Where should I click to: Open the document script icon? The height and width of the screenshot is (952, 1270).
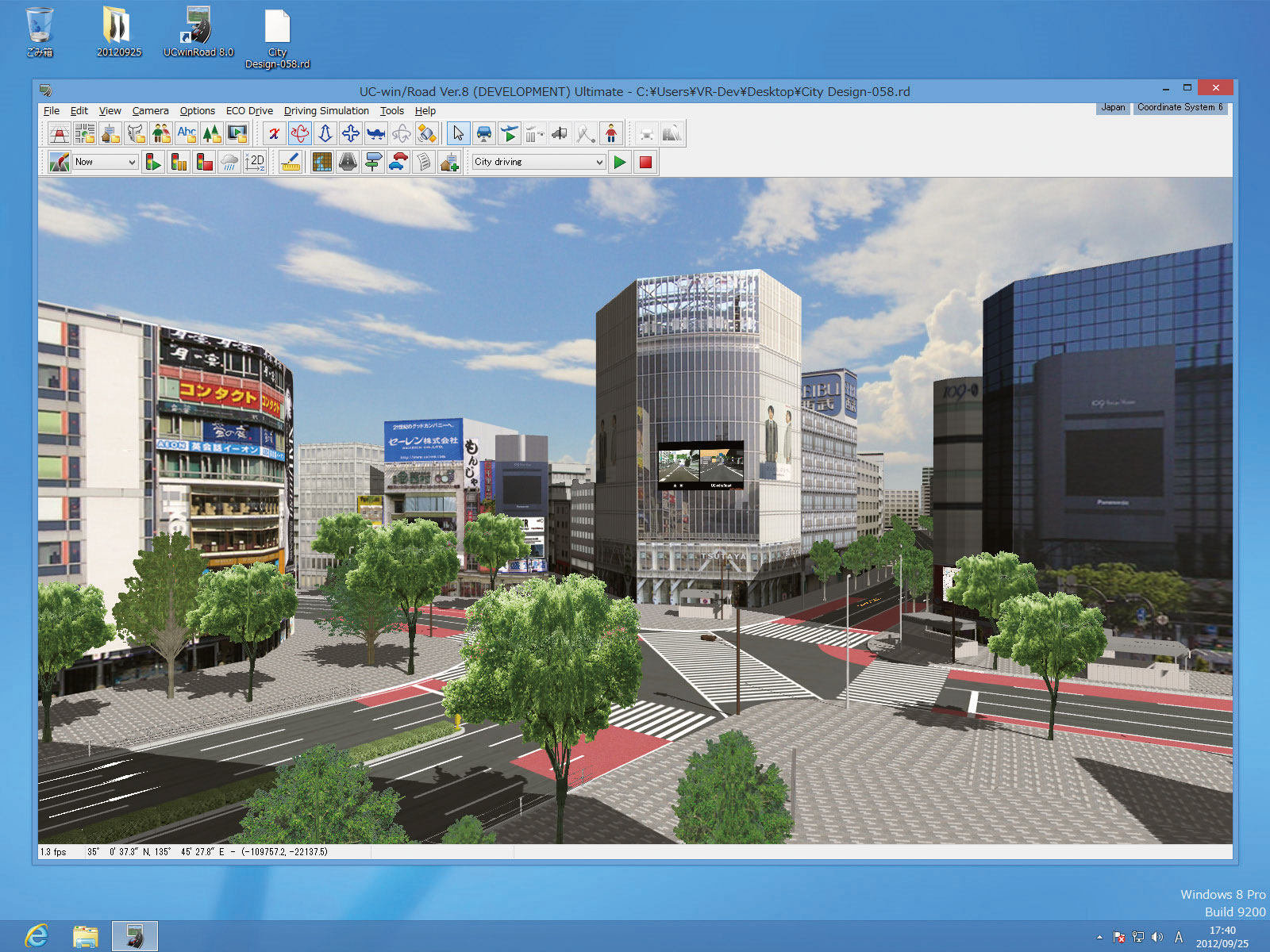click(423, 162)
